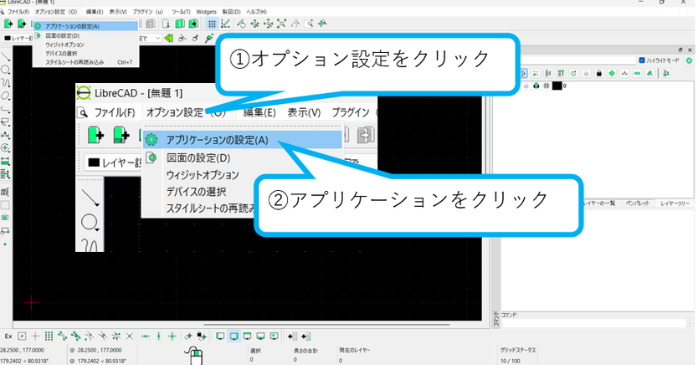The height and width of the screenshot is (365, 698).
Task: Toggle Snap on grid icon
Action: point(49,337)
